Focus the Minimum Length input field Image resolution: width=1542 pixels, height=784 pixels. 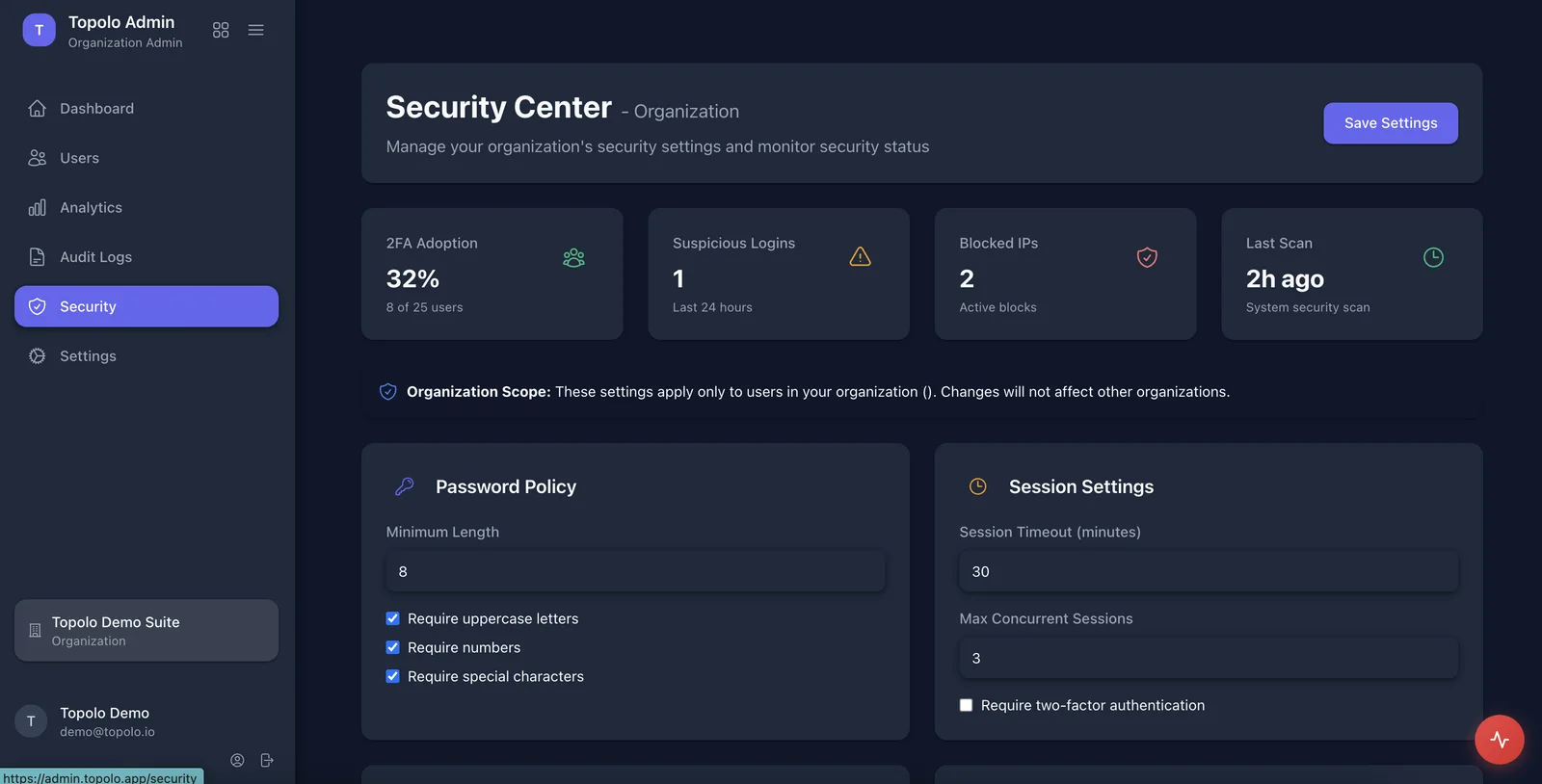point(635,572)
